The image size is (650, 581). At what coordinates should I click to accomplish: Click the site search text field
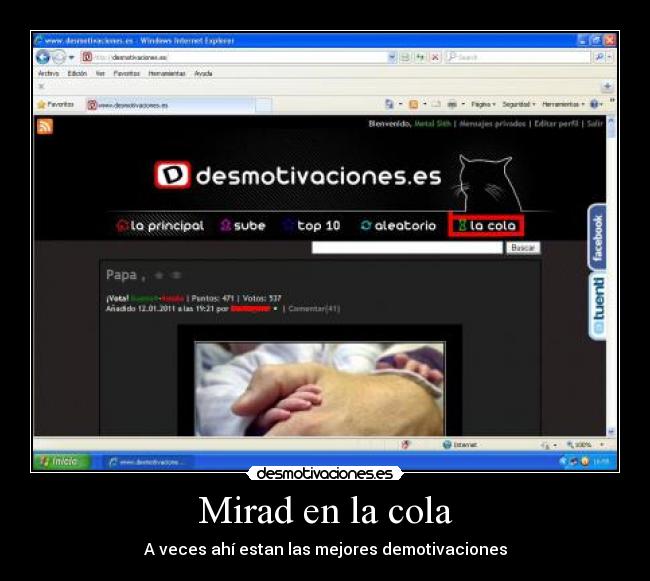coord(407,248)
